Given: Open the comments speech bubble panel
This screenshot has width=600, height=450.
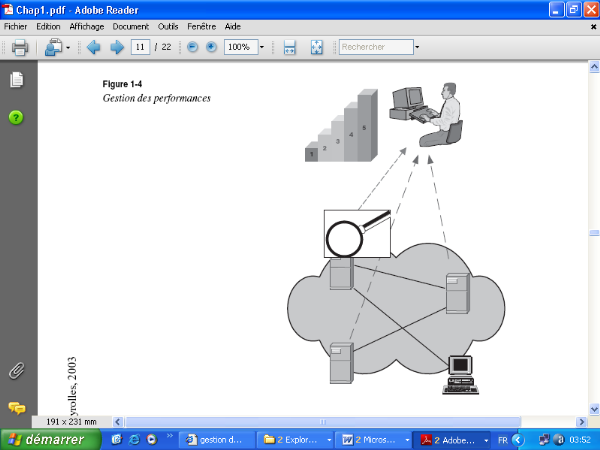Looking at the screenshot, I should pyautogui.click(x=17, y=408).
